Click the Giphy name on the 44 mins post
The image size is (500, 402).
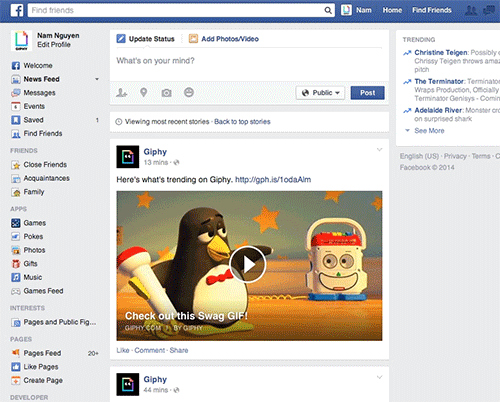(x=155, y=379)
